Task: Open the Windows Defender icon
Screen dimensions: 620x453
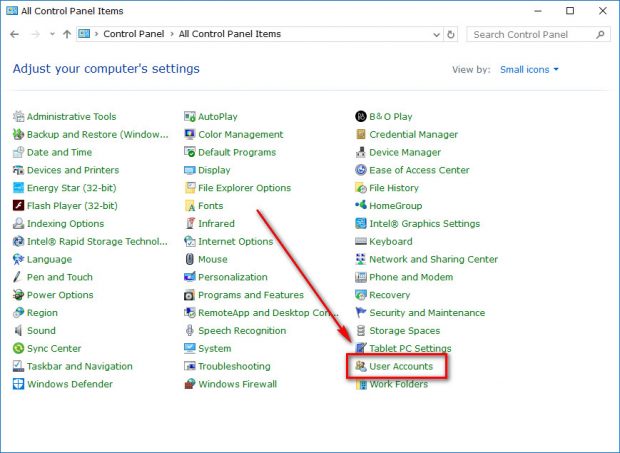Action: point(18,384)
